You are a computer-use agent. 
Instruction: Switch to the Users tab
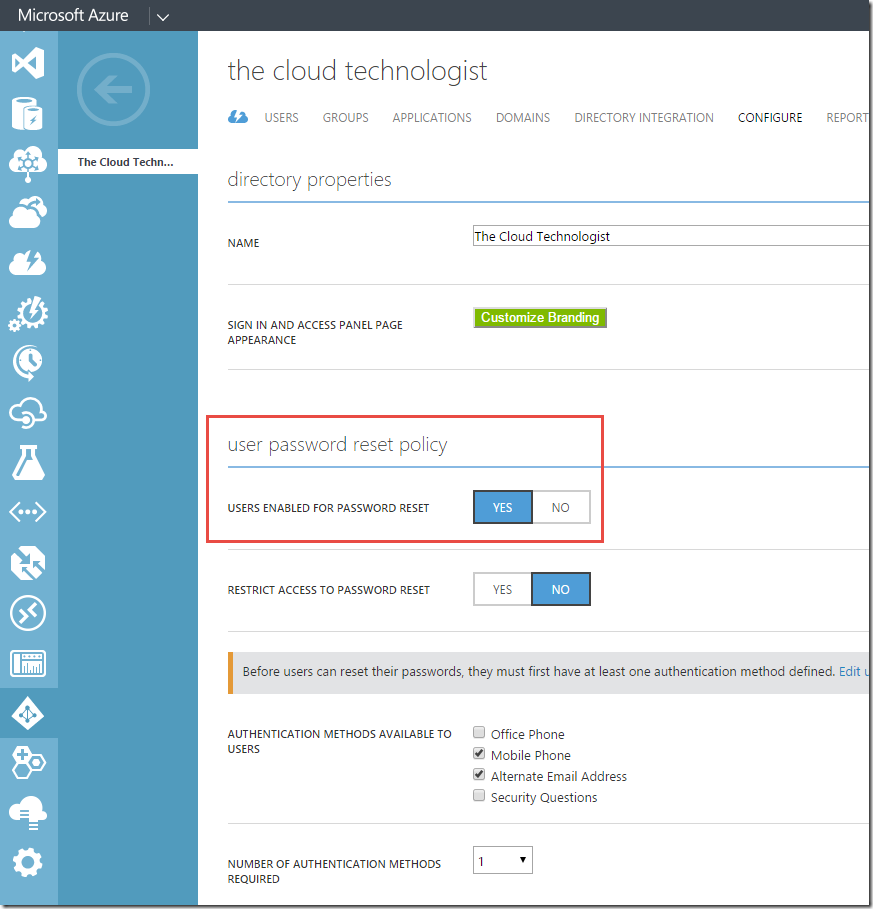click(282, 118)
